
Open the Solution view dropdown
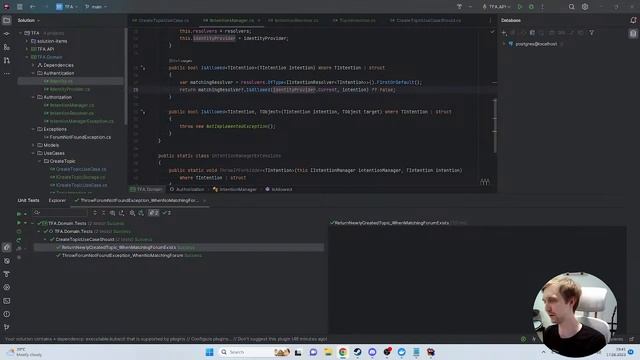point(29,20)
